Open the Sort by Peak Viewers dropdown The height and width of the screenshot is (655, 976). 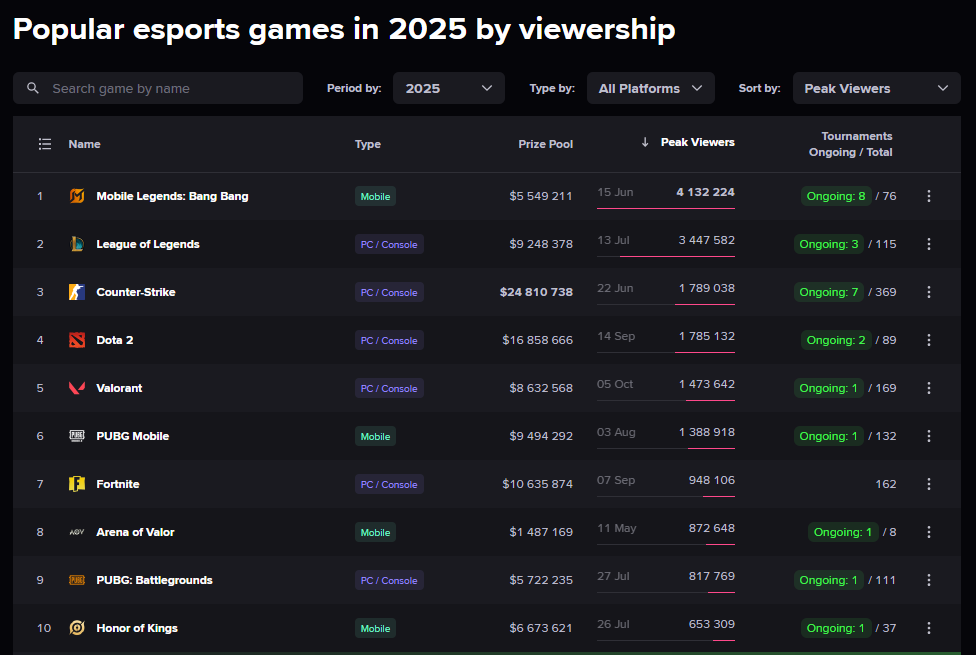pos(876,88)
